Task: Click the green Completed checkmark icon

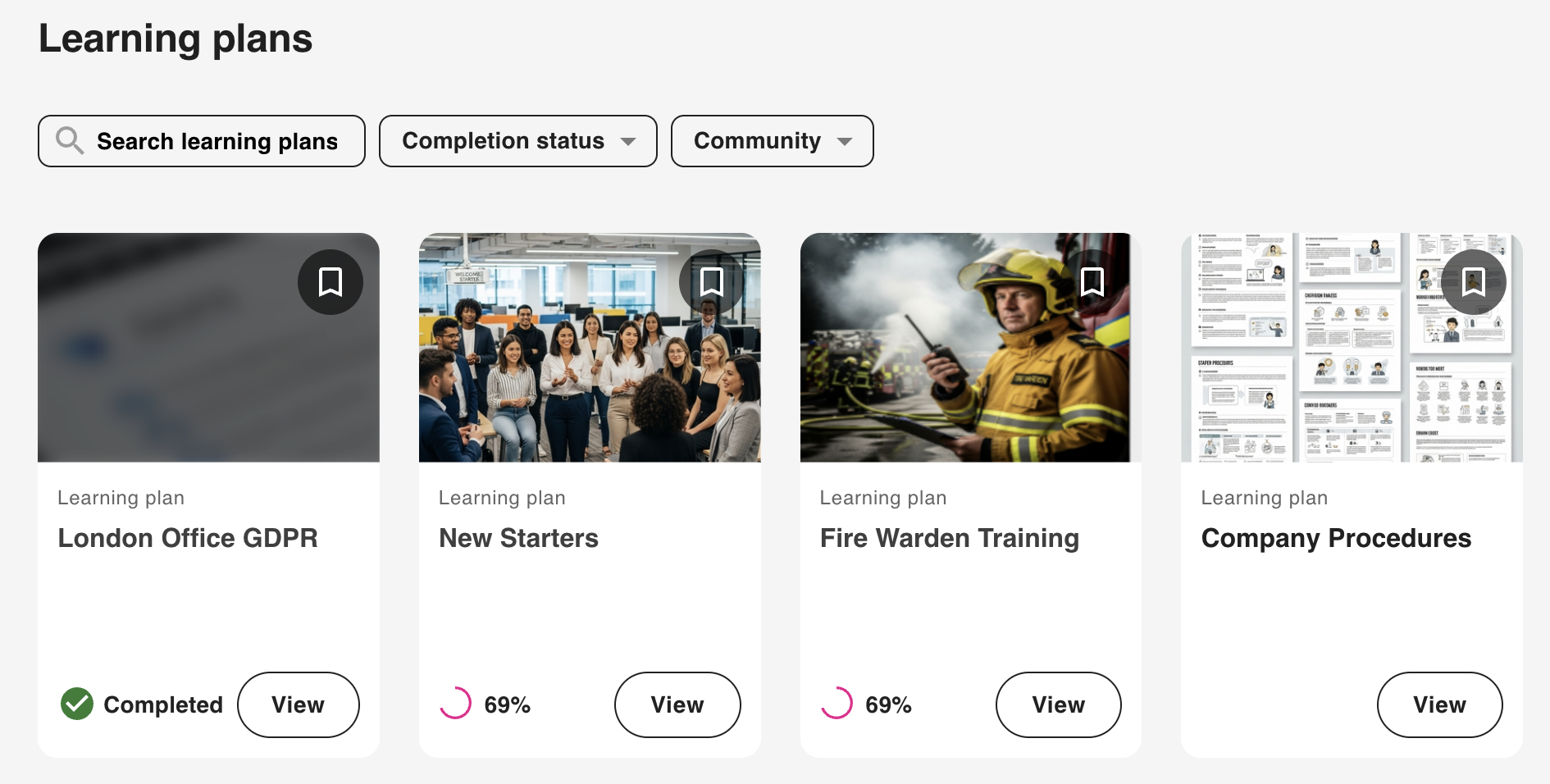Action: pyautogui.click(x=77, y=704)
